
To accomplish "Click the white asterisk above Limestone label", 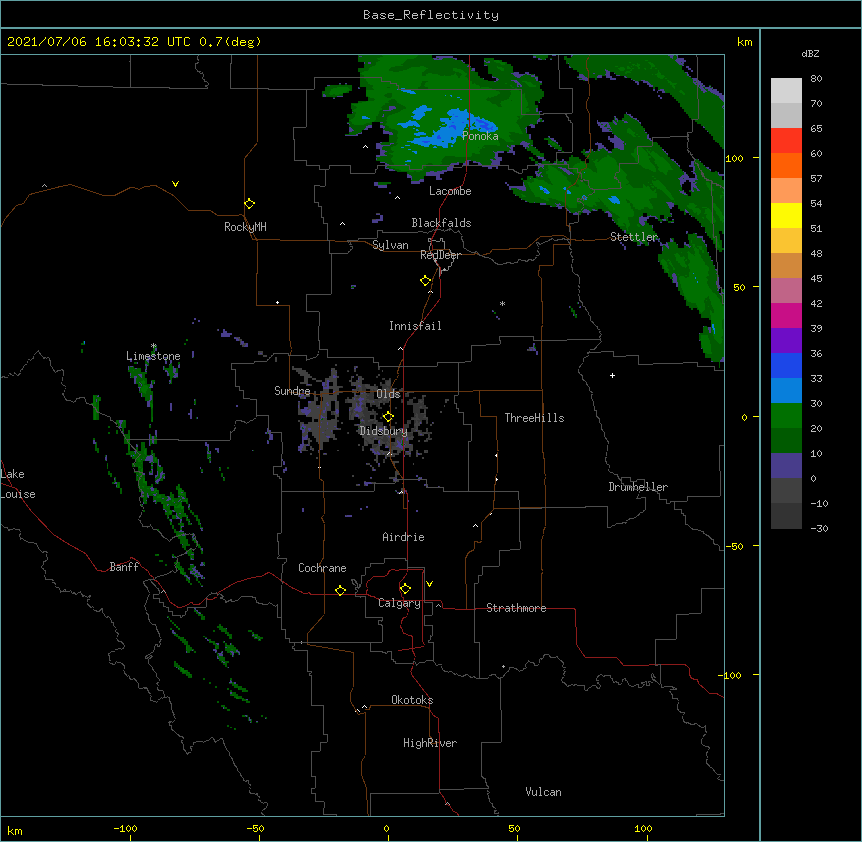I will pos(153,346).
